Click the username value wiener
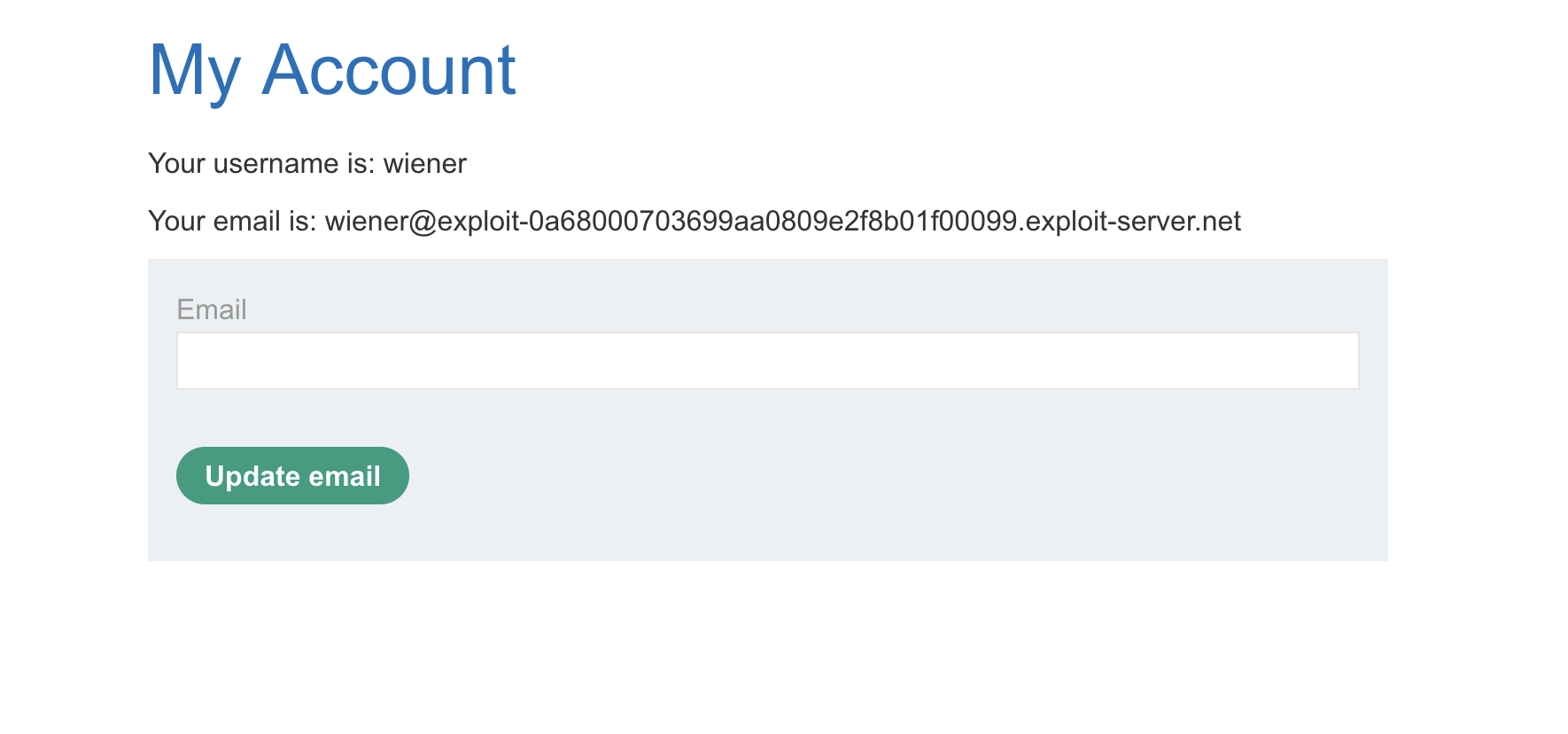This screenshot has width=1568, height=734. pos(424,164)
